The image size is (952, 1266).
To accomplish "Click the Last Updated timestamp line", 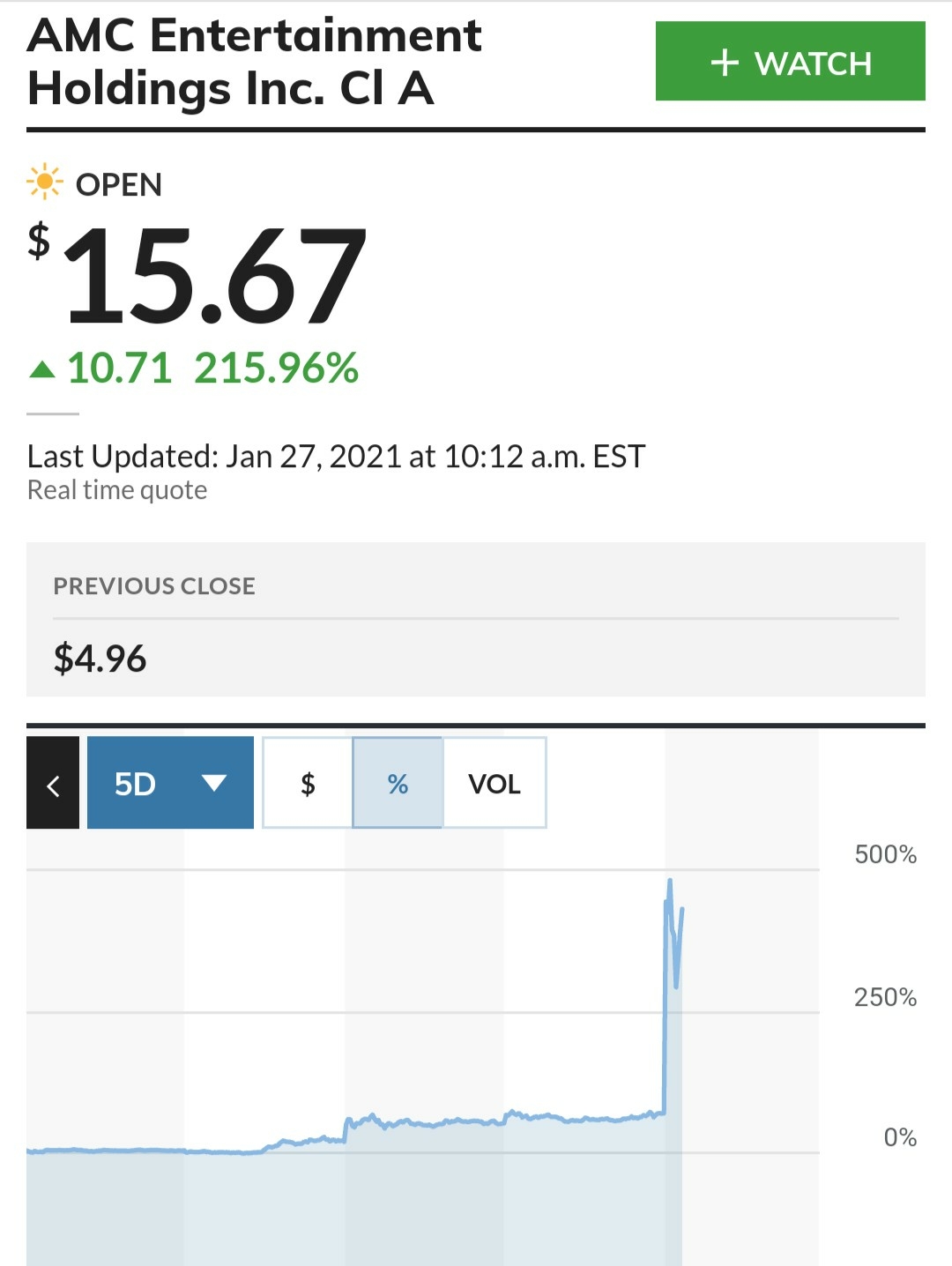I will click(x=336, y=457).
